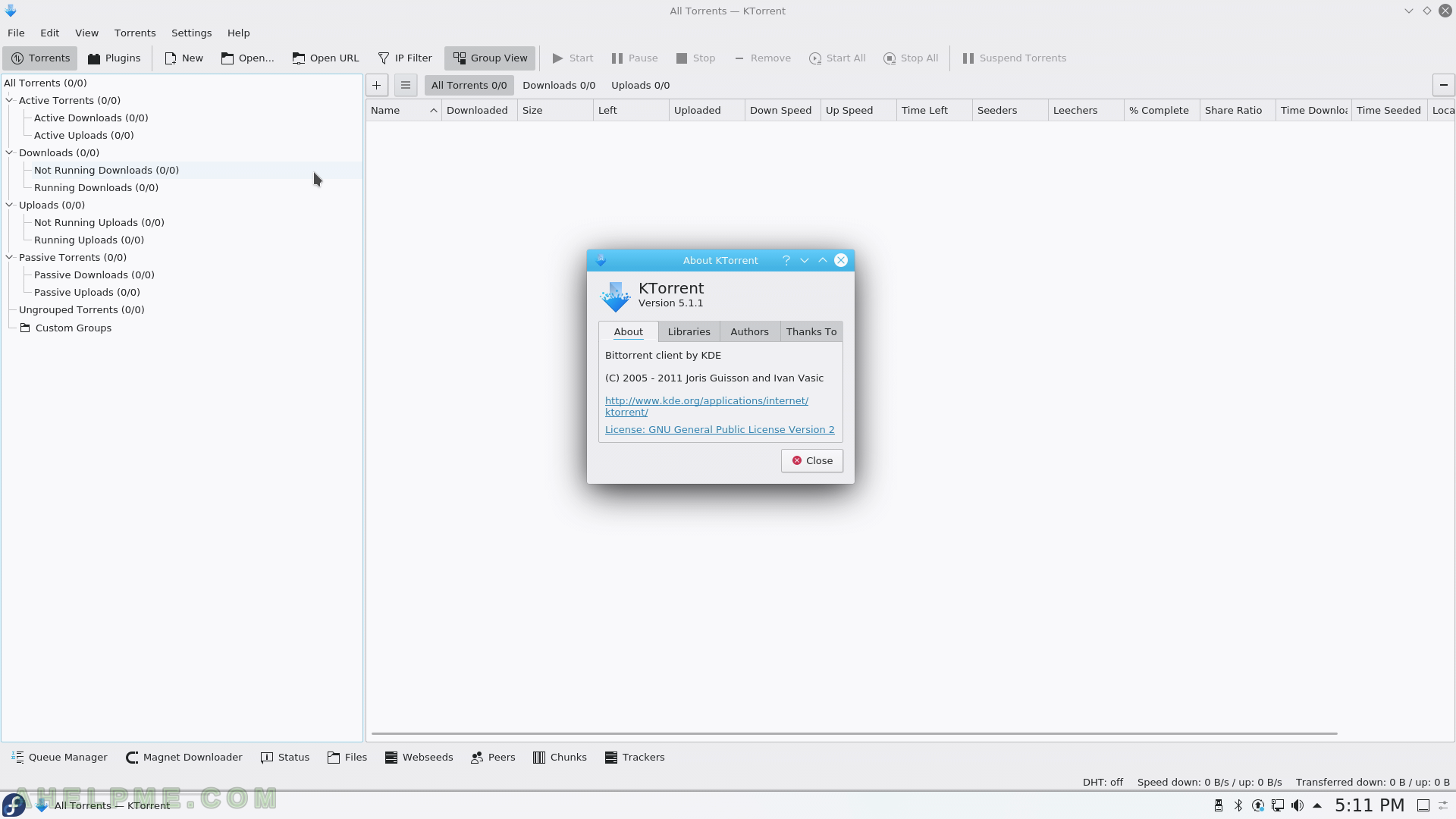Collapse the Downloads tree node
The image size is (1456, 819).
pos(10,152)
